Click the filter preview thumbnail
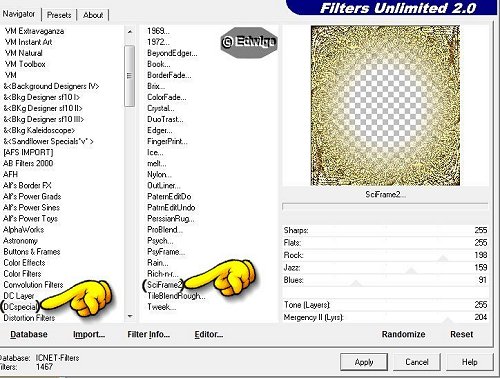 (x=385, y=106)
